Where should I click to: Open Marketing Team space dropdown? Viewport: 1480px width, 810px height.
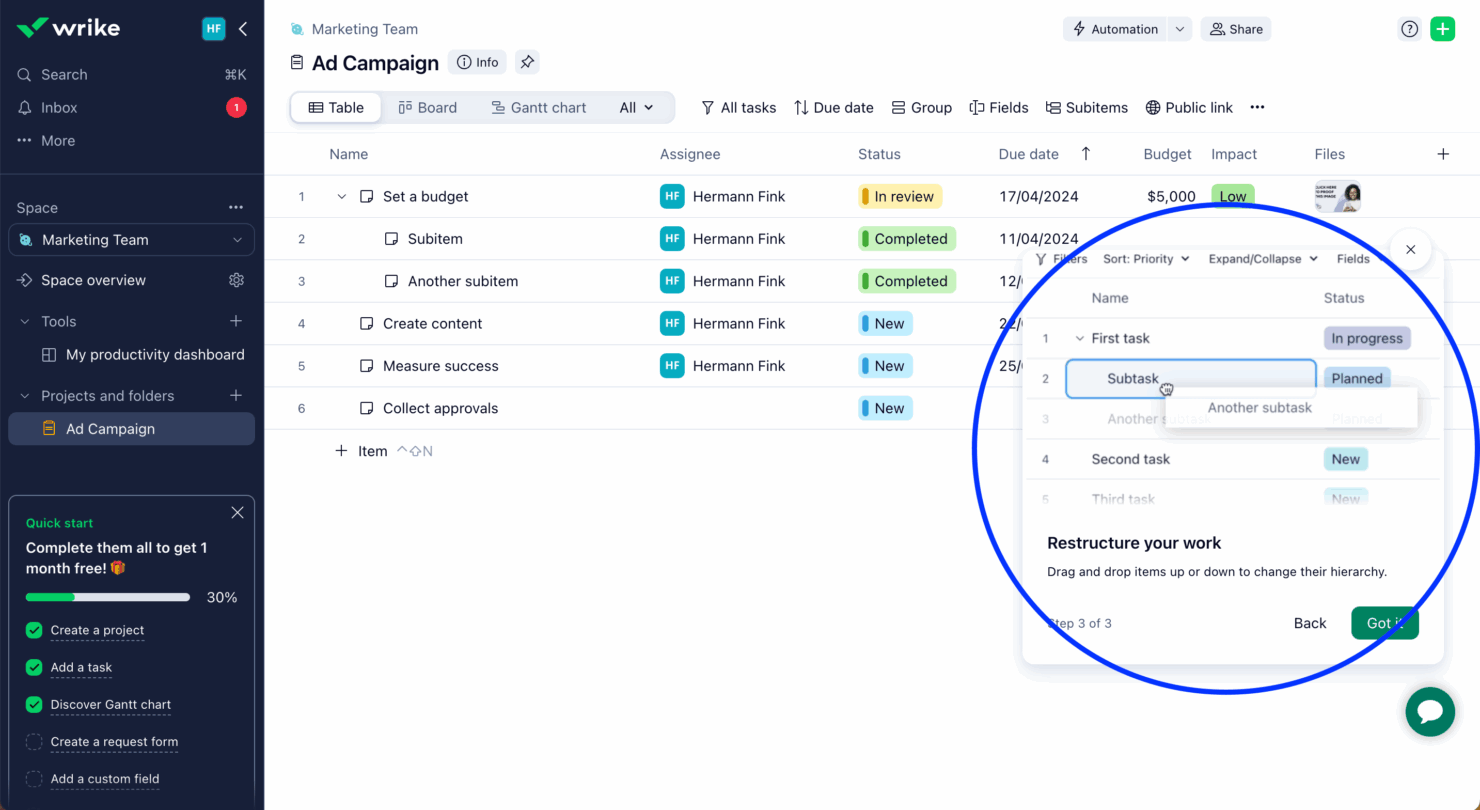(x=131, y=240)
